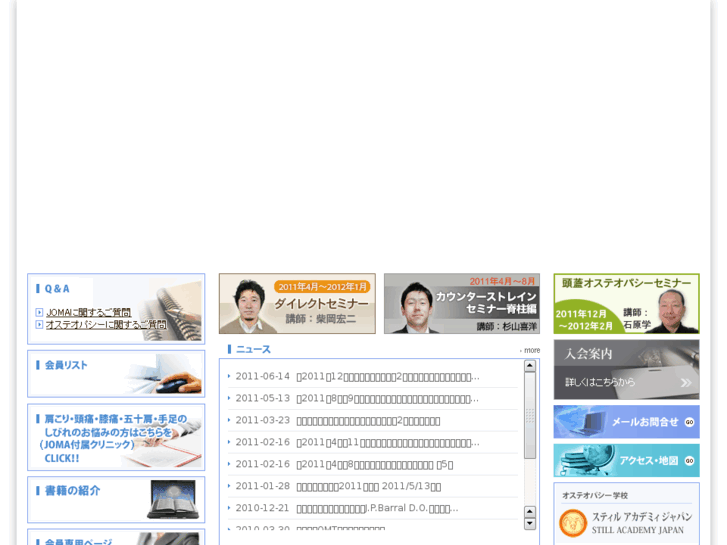Click the news list scrollbar thumb
This screenshot has width=727, height=545.
530,416
